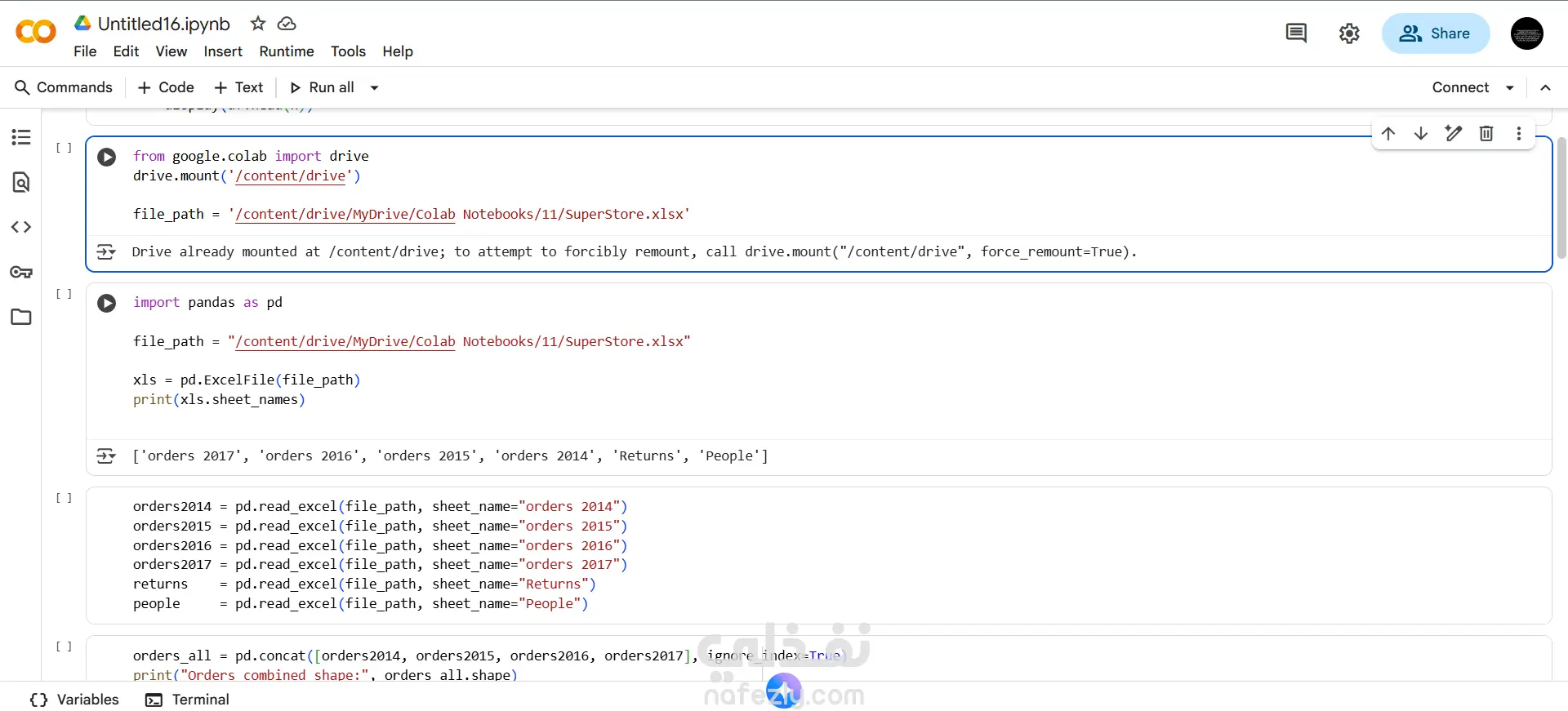Open the Table of contents sidebar panel
This screenshot has width=1568, height=711.
point(21,137)
